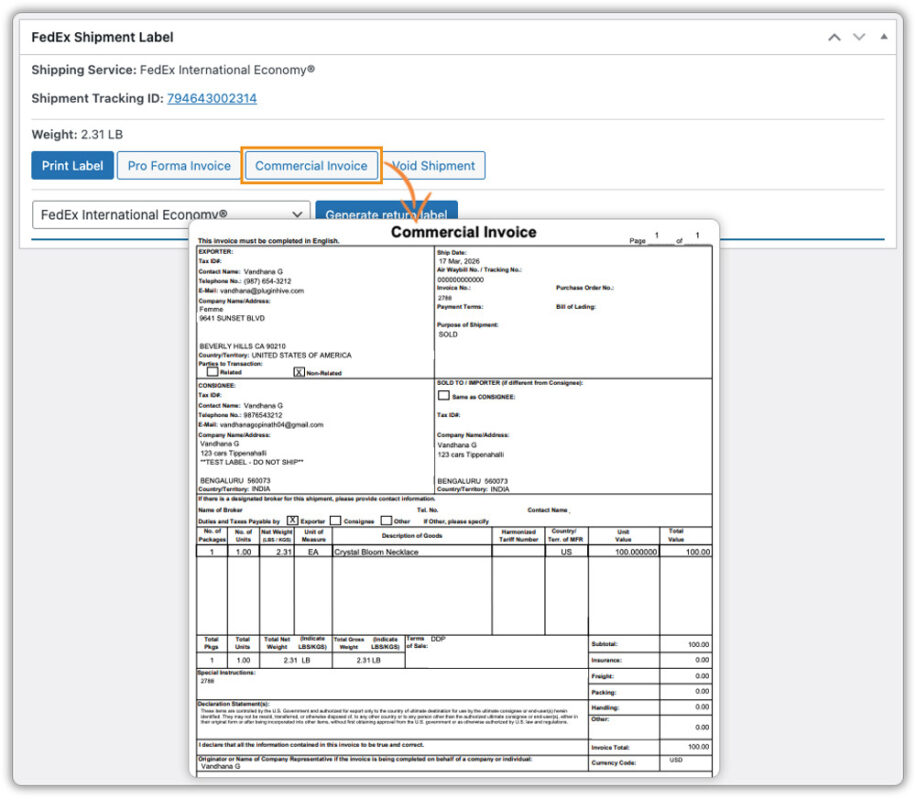Open the Pro Forma Invoice
This screenshot has height=800, width=916.
179,166
